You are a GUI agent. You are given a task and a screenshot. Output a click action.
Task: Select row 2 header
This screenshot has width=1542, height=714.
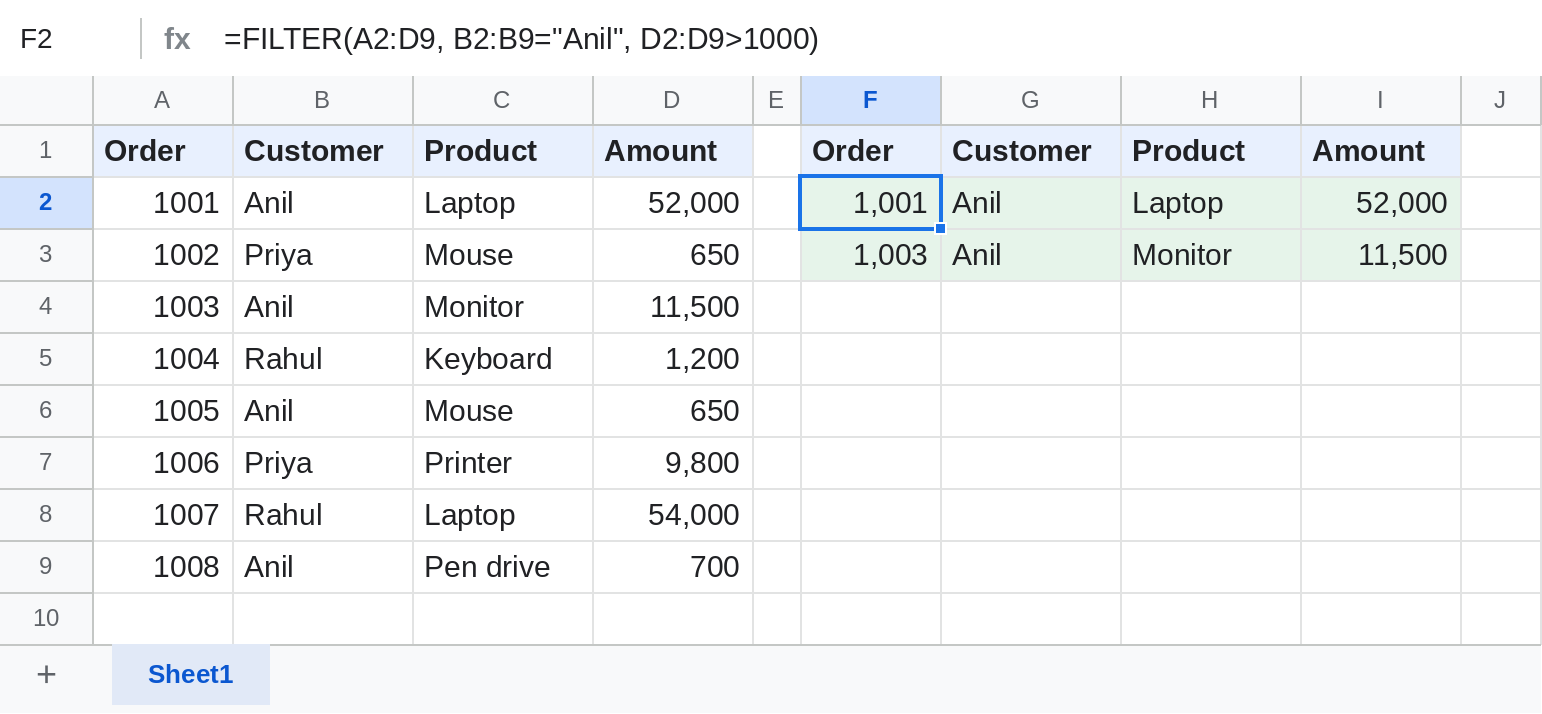(46, 203)
